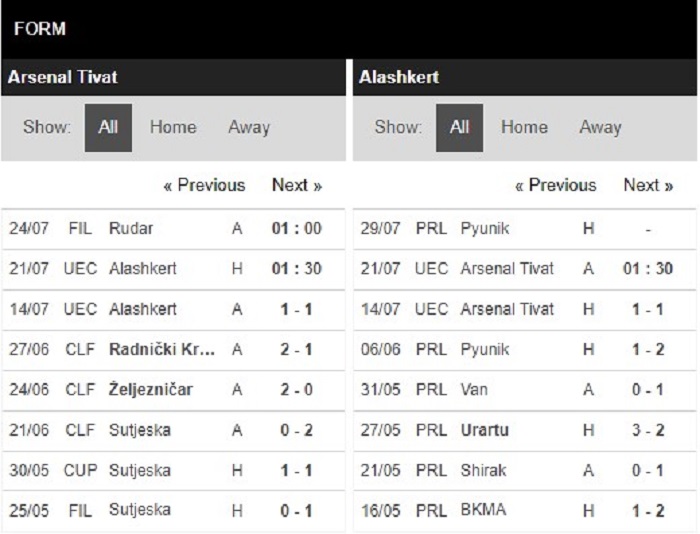Open the 27/06 Radnički Kr... match
700x534 pixels.
pyautogui.click(x=173, y=350)
